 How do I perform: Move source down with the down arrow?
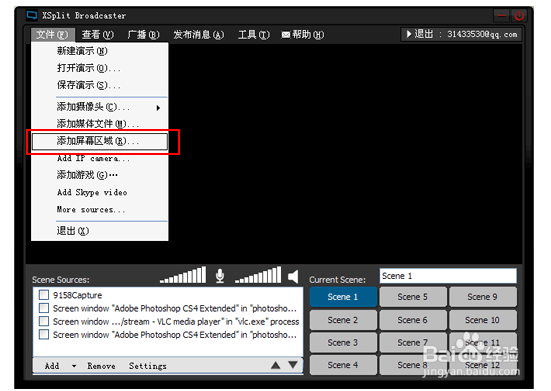click(x=293, y=365)
